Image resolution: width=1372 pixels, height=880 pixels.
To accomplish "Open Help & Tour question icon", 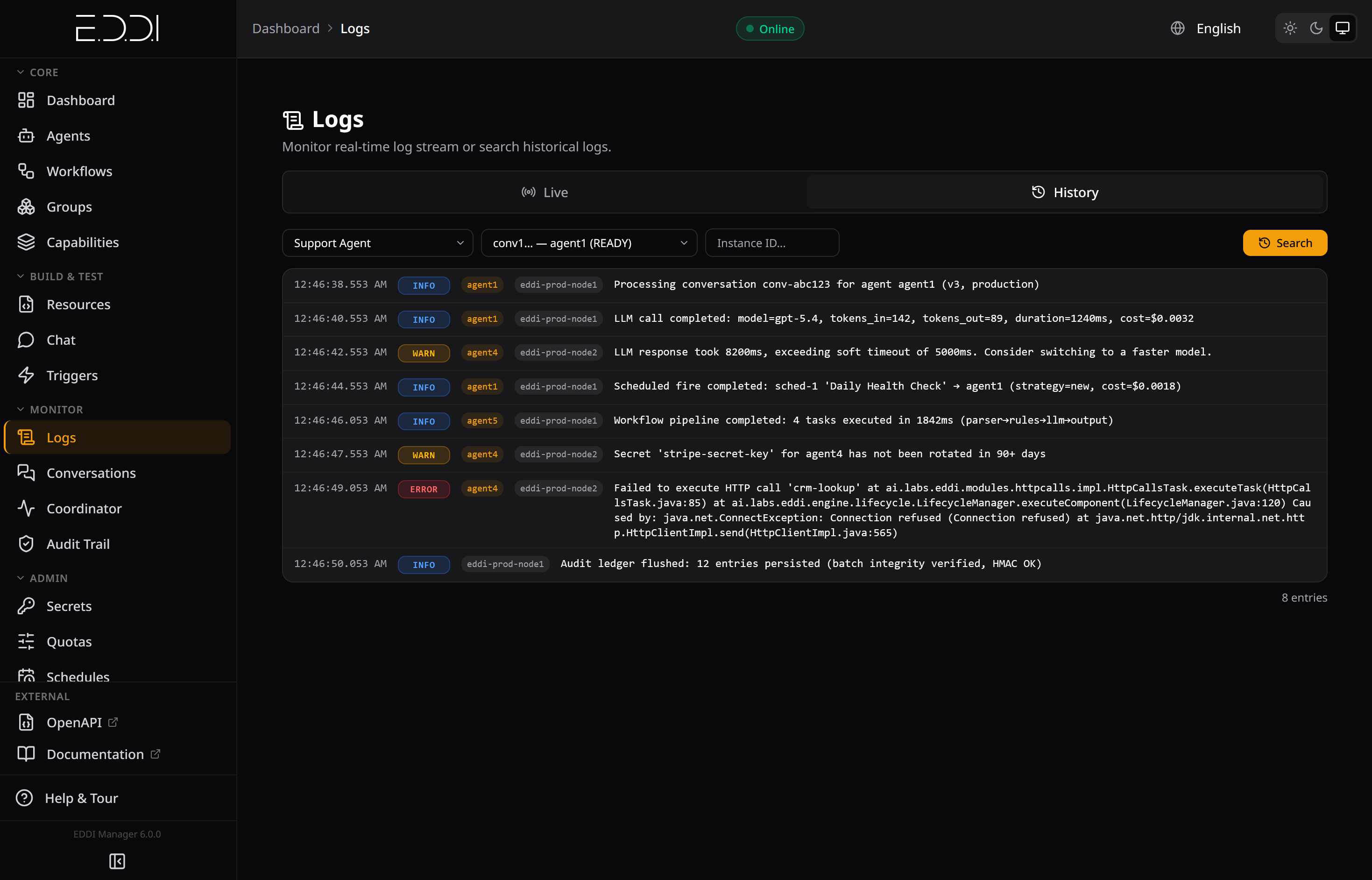I will (25, 798).
